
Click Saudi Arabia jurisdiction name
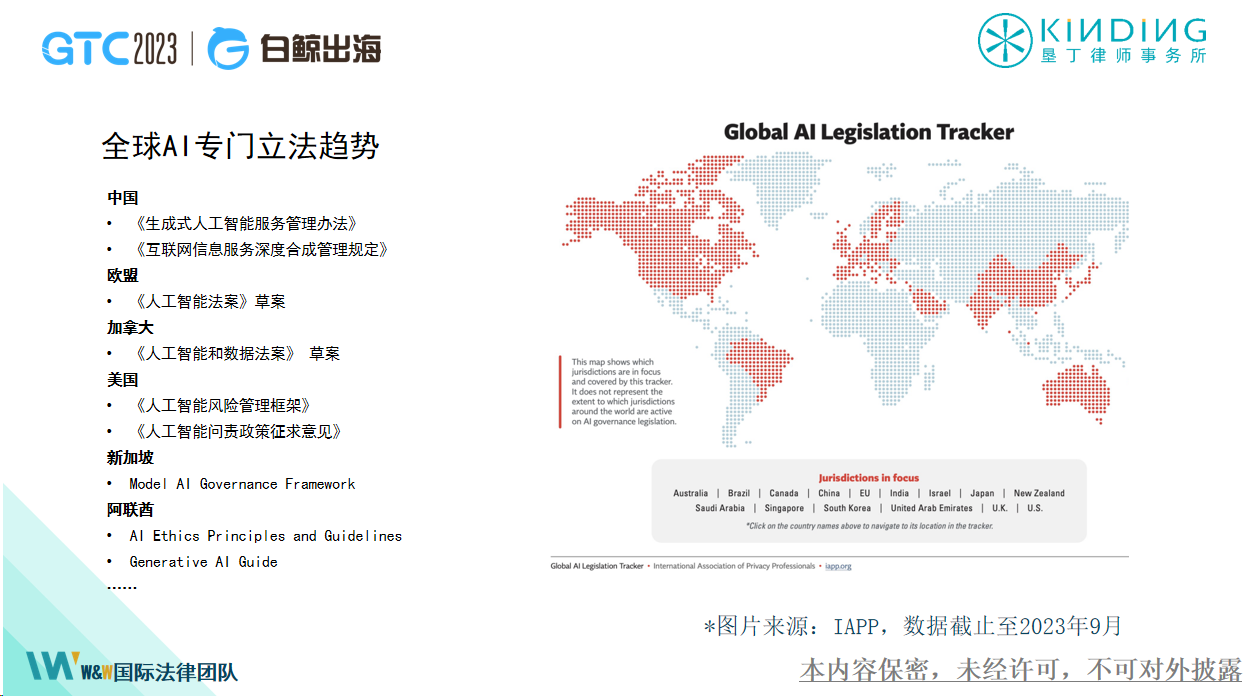click(720, 508)
